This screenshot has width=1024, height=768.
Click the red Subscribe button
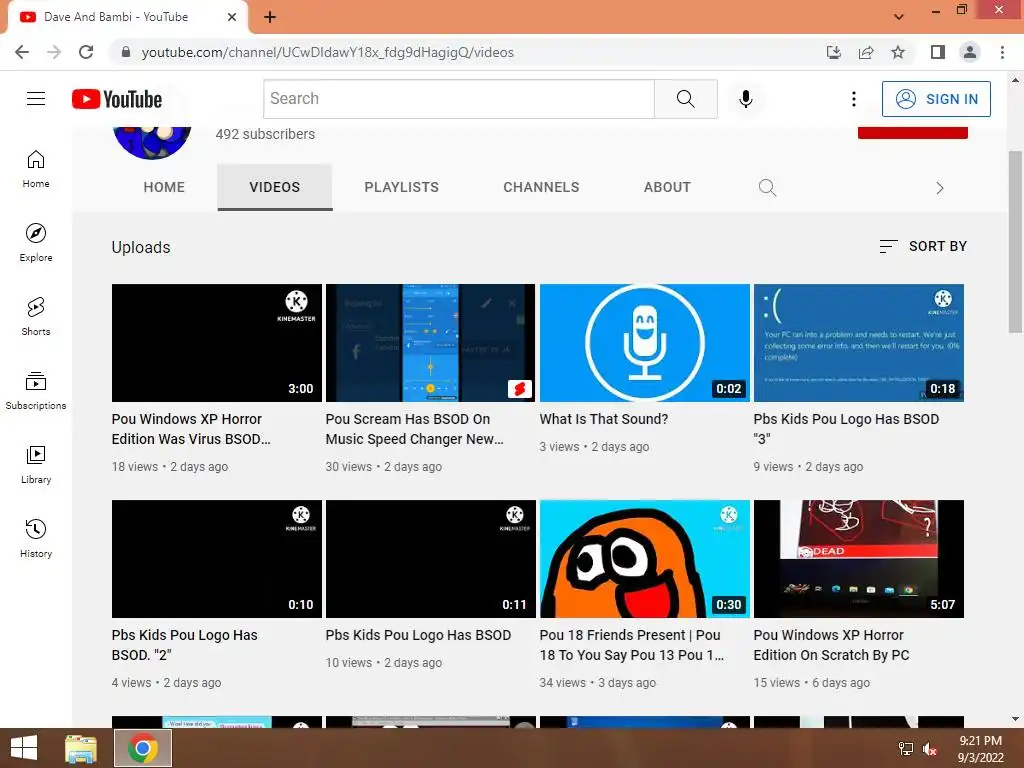click(x=912, y=133)
